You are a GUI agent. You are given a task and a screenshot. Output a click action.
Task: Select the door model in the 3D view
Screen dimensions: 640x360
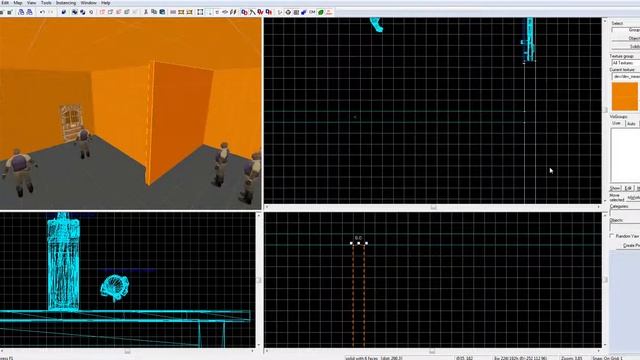(71, 122)
